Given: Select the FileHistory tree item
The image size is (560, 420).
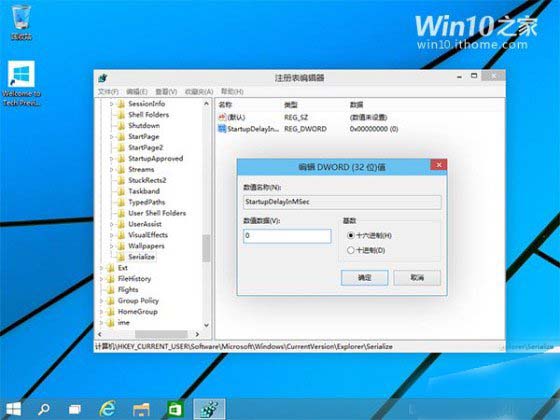Looking at the screenshot, I should coord(134,279).
